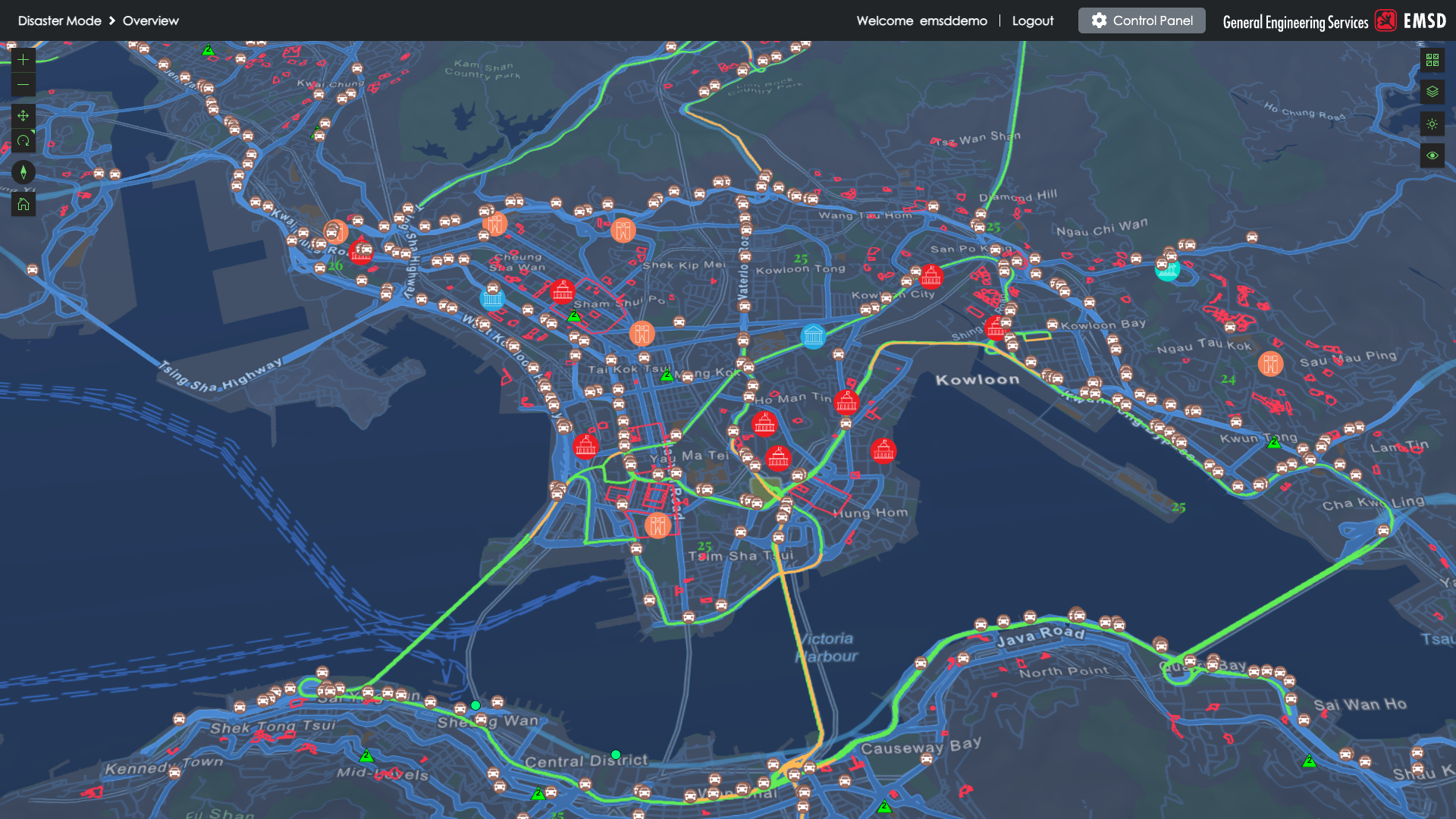Image resolution: width=1456 pixels, height=819 pixels.
Task: Open the map layers list
Action: tap(1432, 92)
